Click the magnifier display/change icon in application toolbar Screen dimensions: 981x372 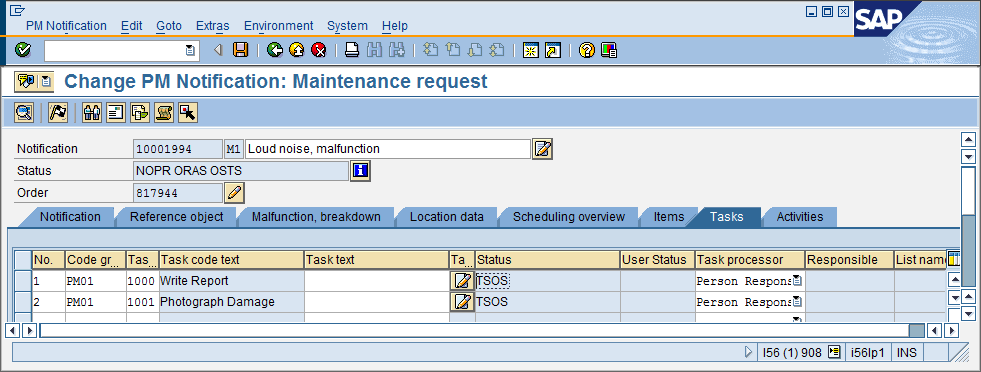click(24, 113)
